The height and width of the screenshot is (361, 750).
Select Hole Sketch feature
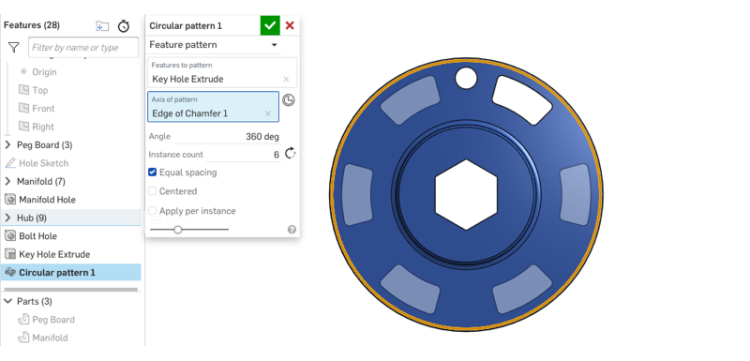pyautogui.click(x=44, y=163)
